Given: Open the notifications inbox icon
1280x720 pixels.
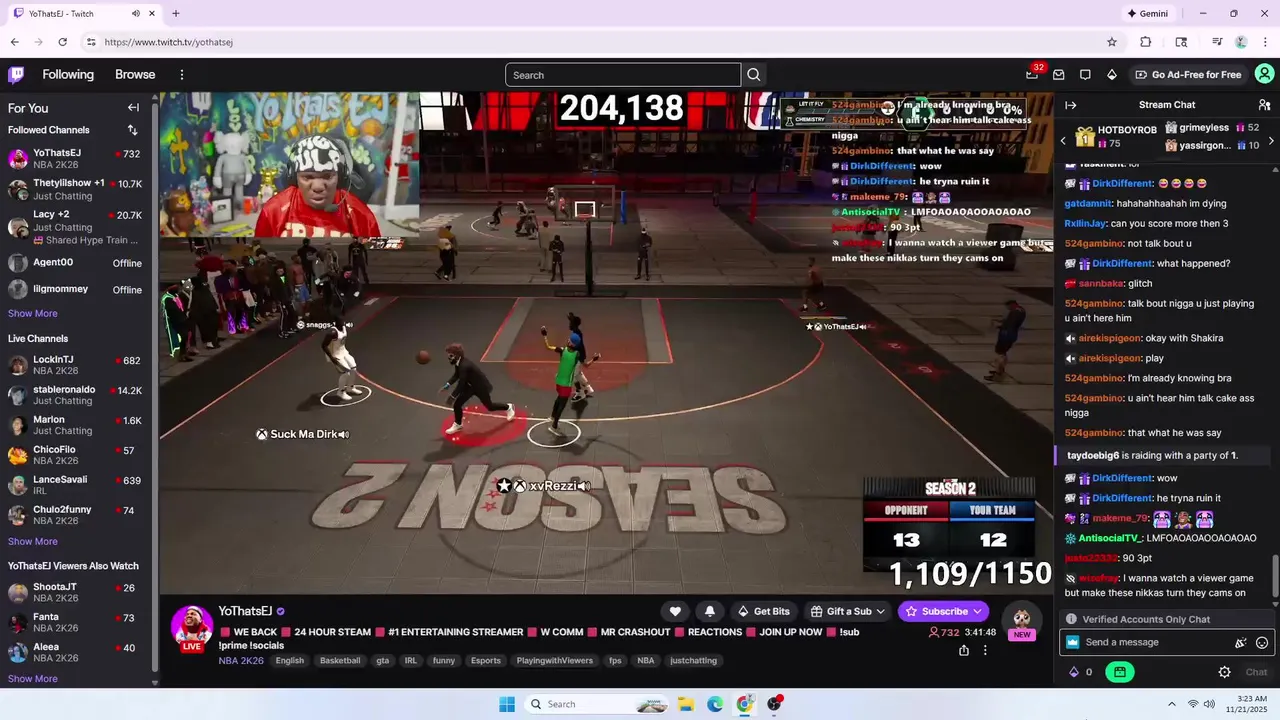Looking at the screenshot, I should point(1059,75).
